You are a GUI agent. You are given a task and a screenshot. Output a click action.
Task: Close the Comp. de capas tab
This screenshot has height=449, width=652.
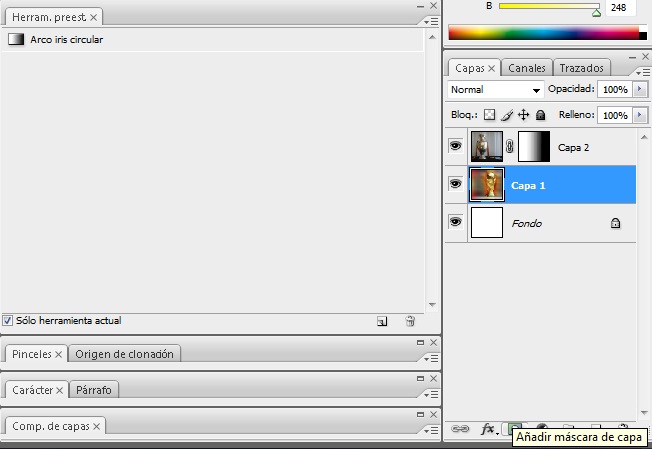(x=96, y=426)
